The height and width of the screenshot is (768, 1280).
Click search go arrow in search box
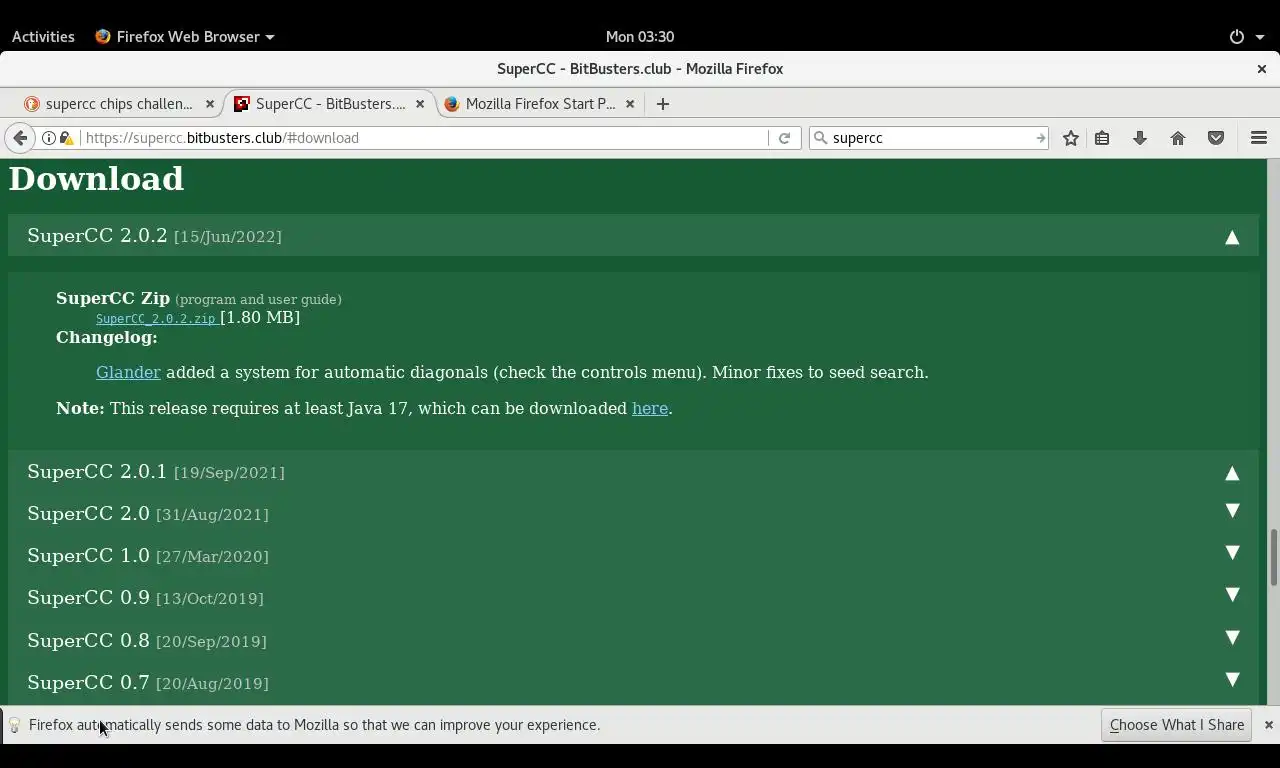(1040, 138)
